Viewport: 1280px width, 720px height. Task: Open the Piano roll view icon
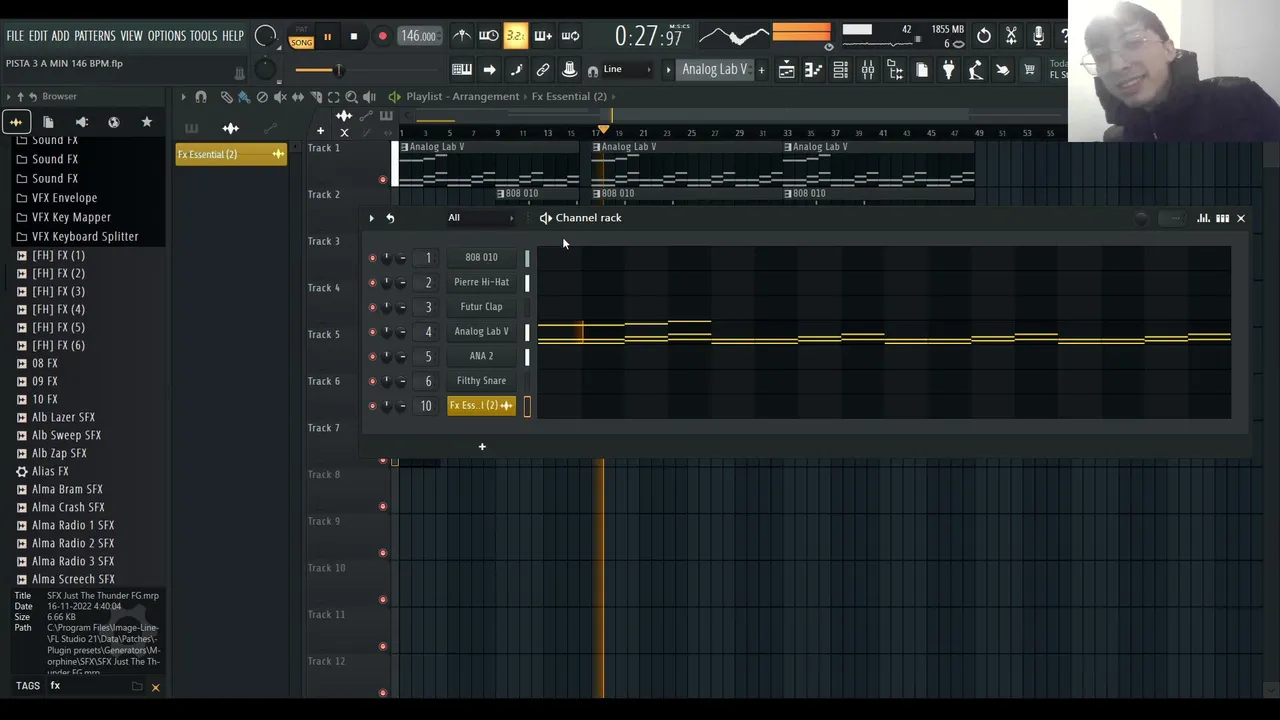click(814, 70)
